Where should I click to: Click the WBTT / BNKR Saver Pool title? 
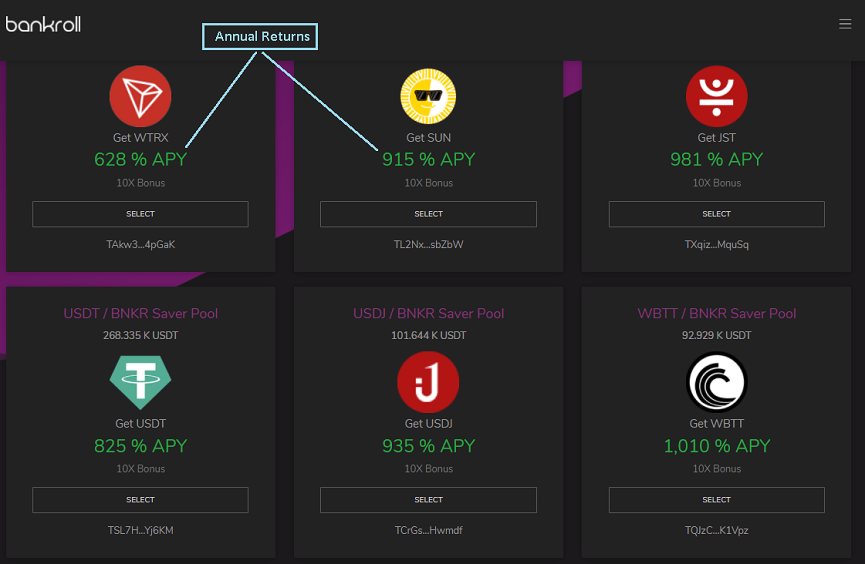[x=716, y=313]
